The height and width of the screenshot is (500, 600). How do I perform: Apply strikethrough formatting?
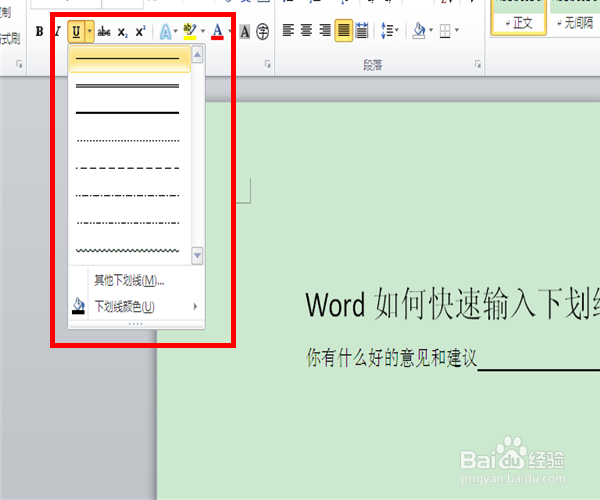click(x=104, y=32)
